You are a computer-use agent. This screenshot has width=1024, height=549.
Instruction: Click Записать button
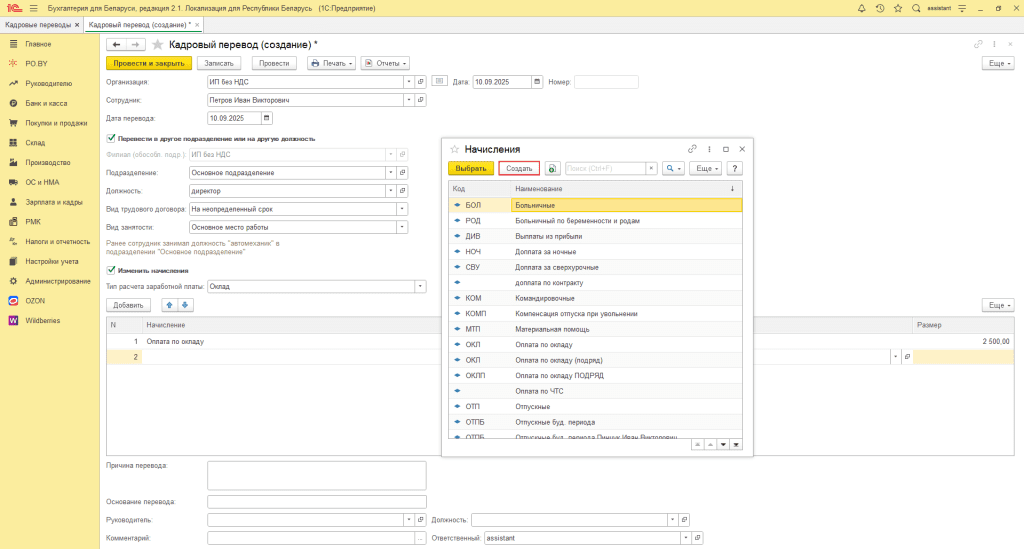(x=219, y=63)
